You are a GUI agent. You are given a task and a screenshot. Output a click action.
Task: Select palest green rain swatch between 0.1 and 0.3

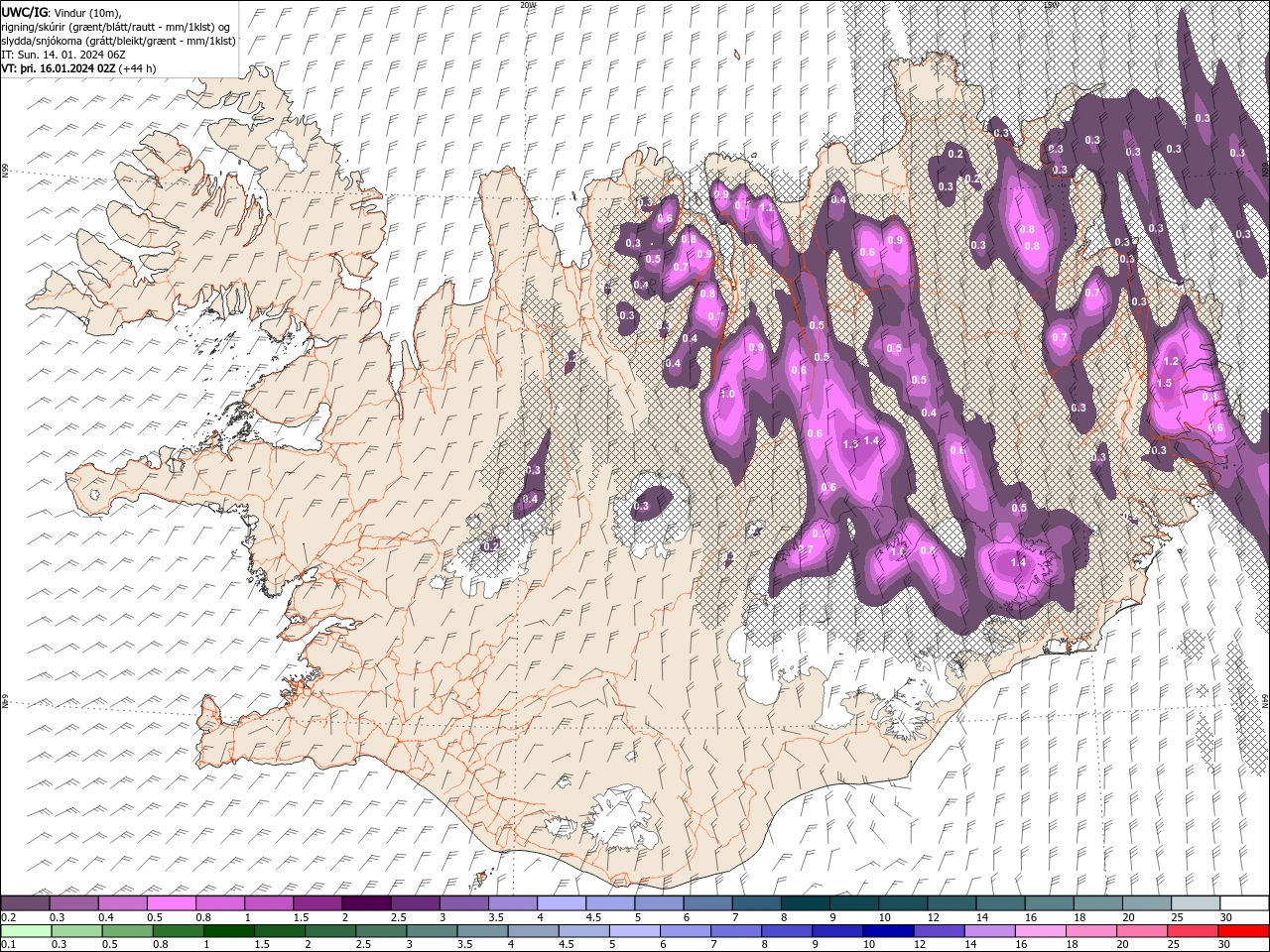click(x=27, y=930)
